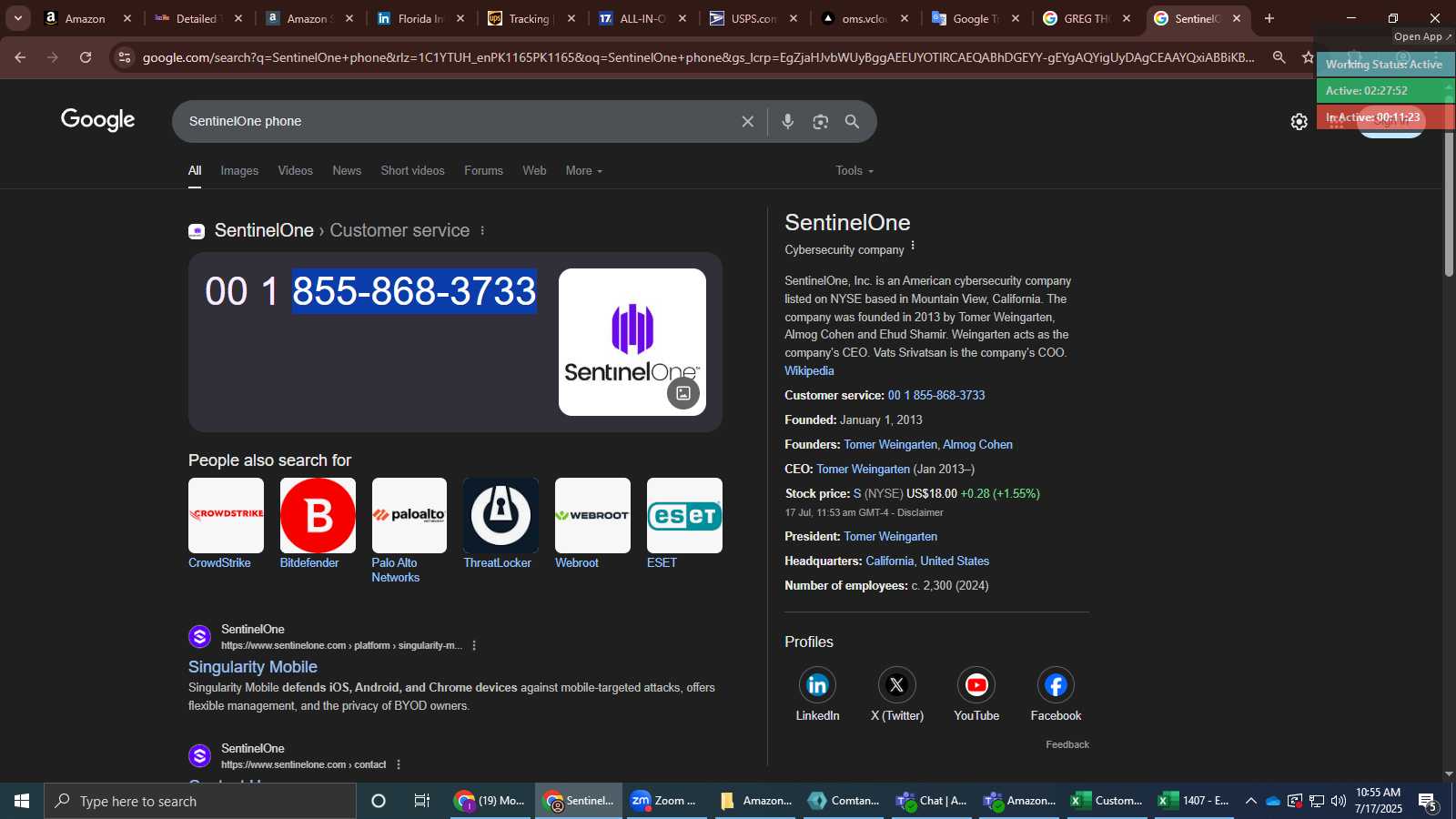The image size is (1456, 819).
Task: Open Google quick settings gear icon
Action: click(1299, 122)
